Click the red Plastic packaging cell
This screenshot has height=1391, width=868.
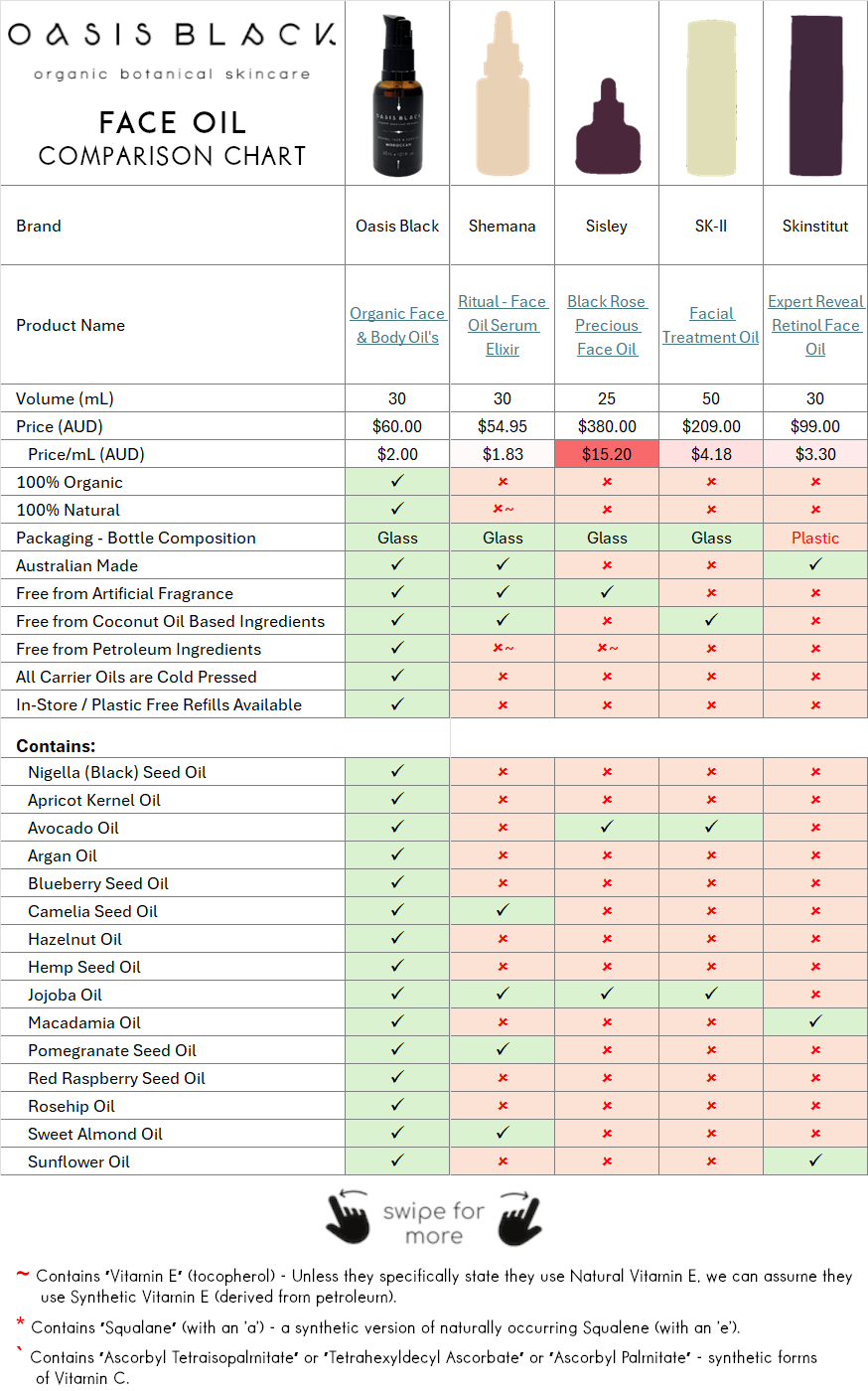(815, 538)
